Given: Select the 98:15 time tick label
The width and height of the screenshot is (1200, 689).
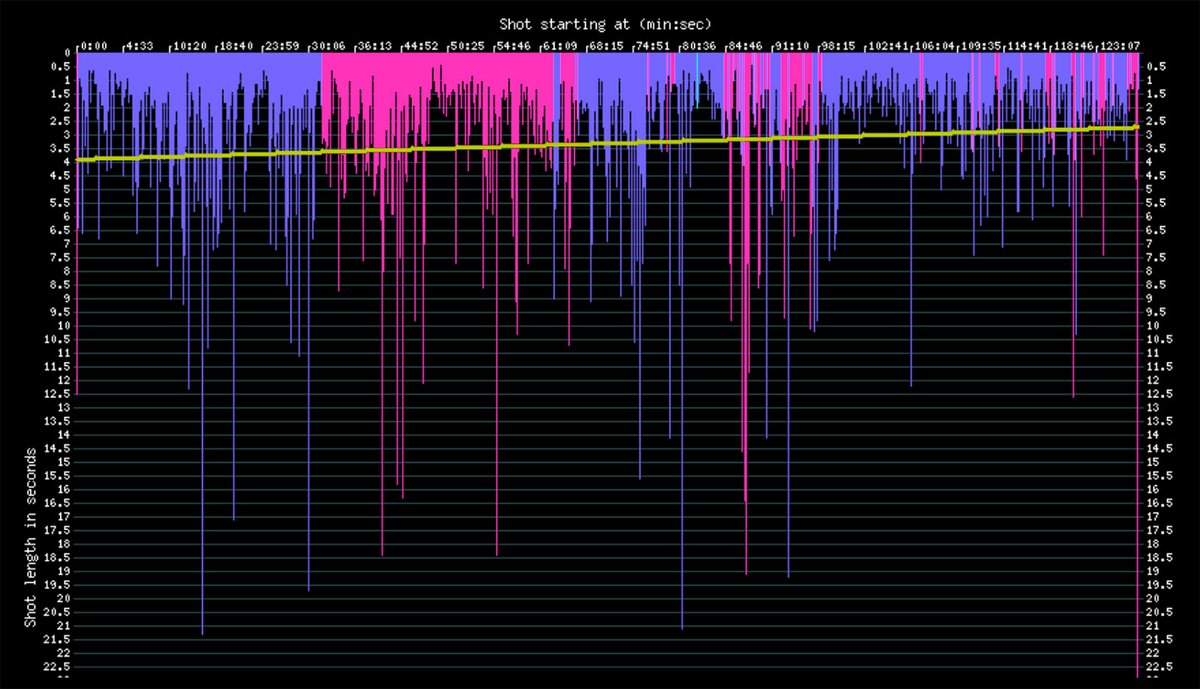Looking at the screenshot, I should pyautogui.click(x=837, y=45).
